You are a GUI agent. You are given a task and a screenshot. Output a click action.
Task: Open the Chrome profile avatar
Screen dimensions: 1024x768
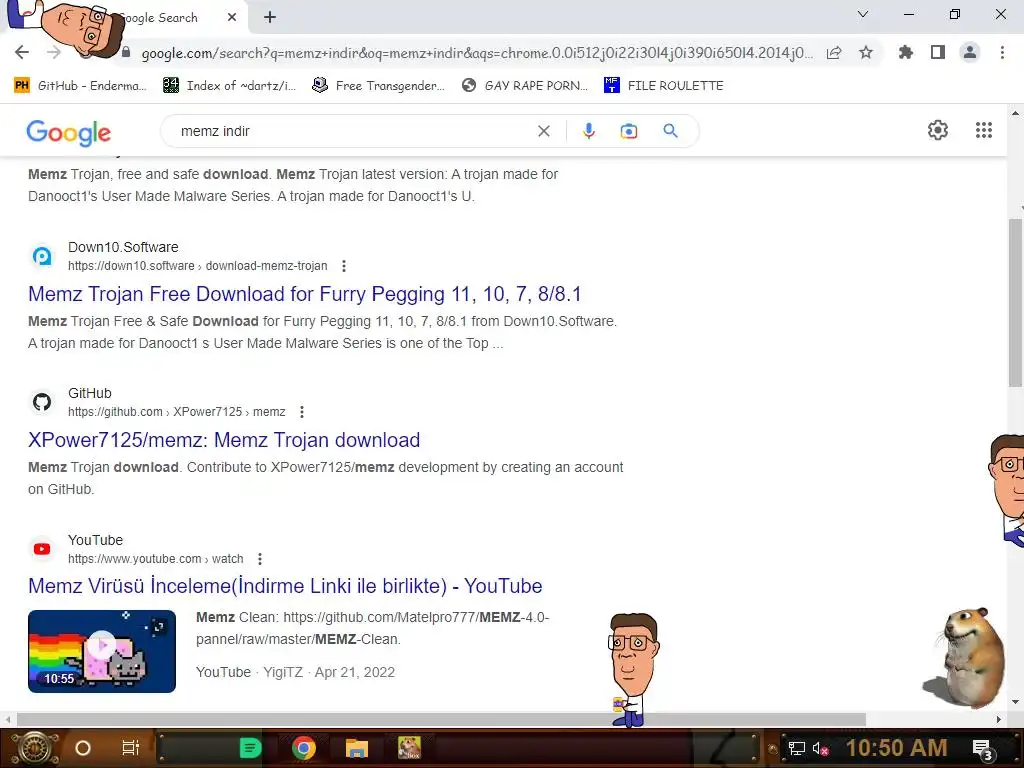(x=970, y=52)
